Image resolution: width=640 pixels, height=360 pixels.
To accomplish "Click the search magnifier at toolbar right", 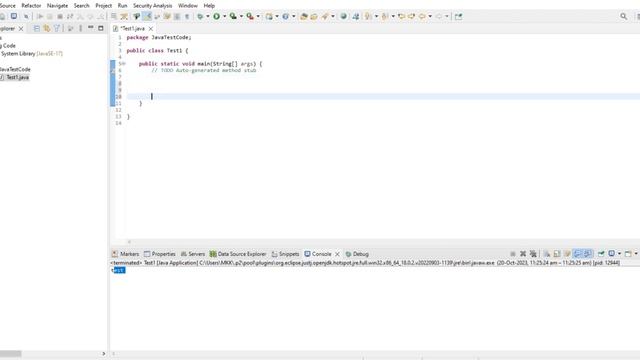I will click(623, 16).
